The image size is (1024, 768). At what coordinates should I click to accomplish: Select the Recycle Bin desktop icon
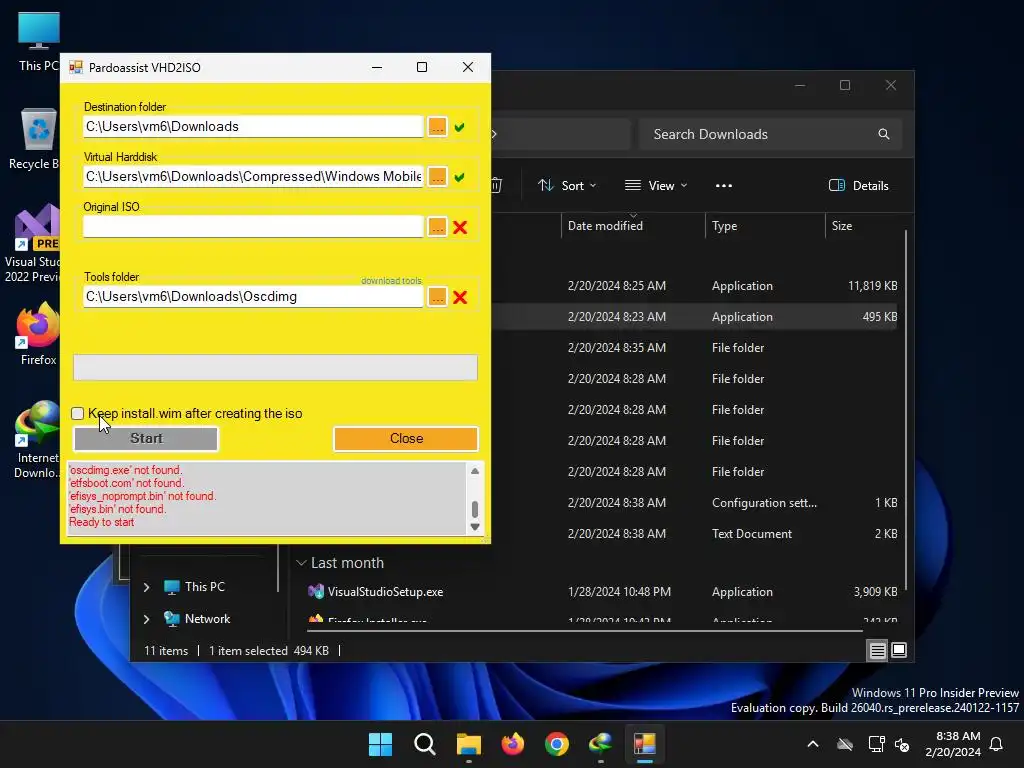click(36, 138)
